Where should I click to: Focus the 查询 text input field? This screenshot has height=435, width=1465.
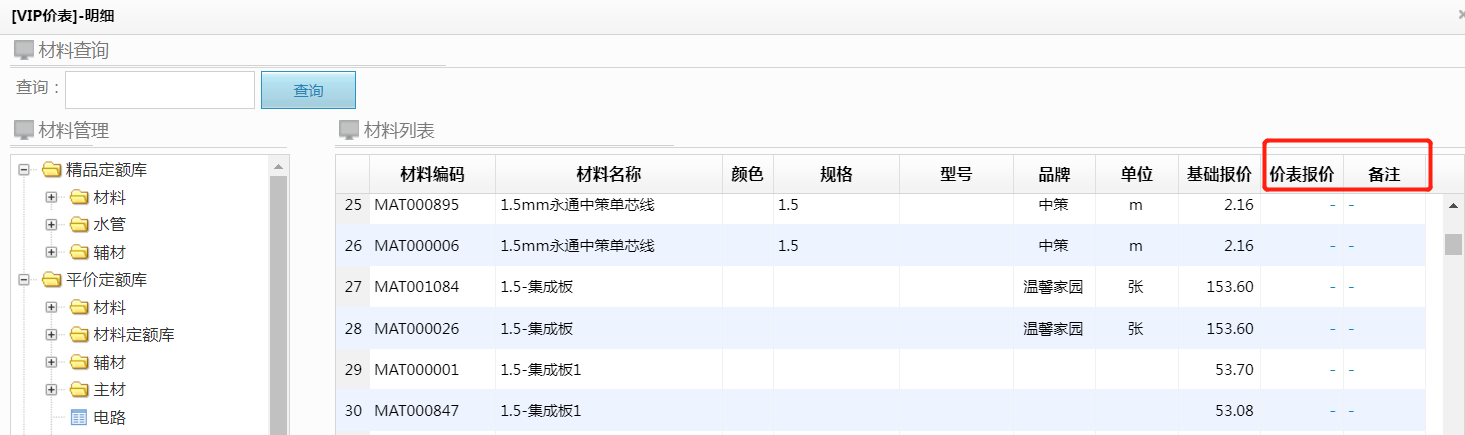click(160, 89)
